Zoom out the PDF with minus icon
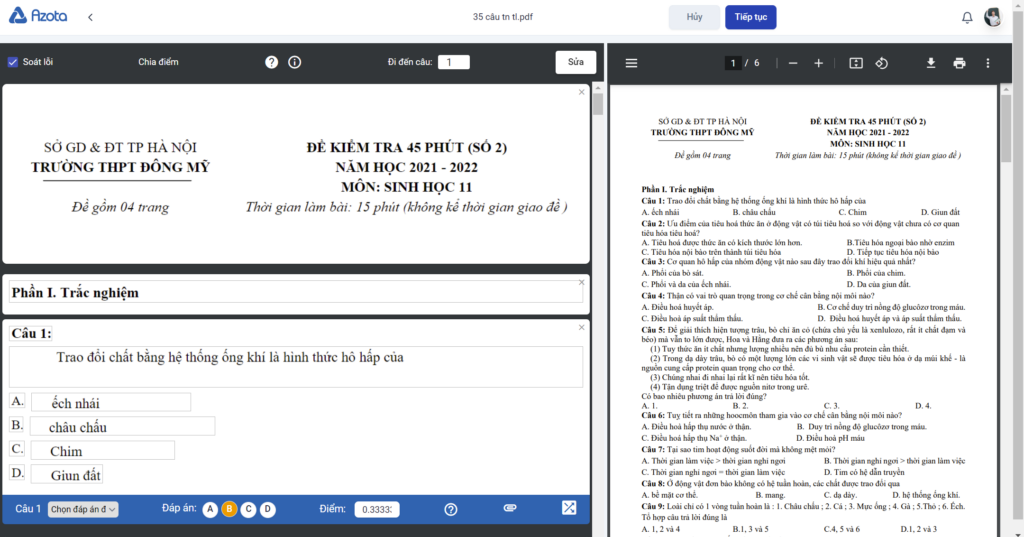Image resolution: width=1024 pixels, height=537 pixels. [793, 63]
